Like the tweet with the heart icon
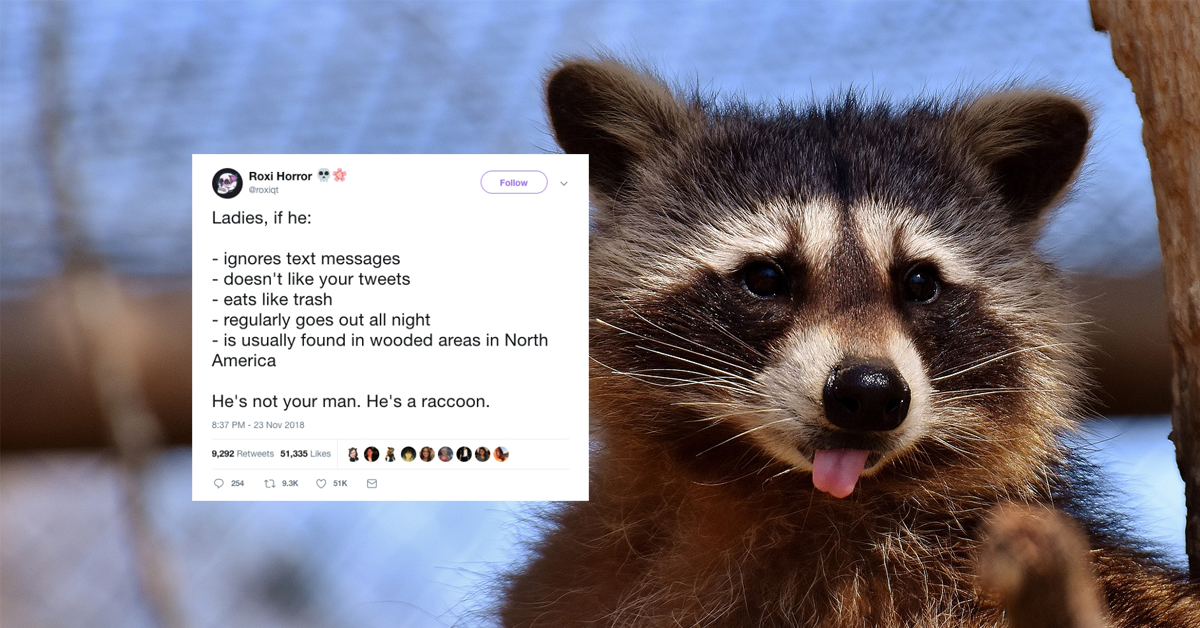The width and height of the screenshot is (1200, 628). [321, 483]
